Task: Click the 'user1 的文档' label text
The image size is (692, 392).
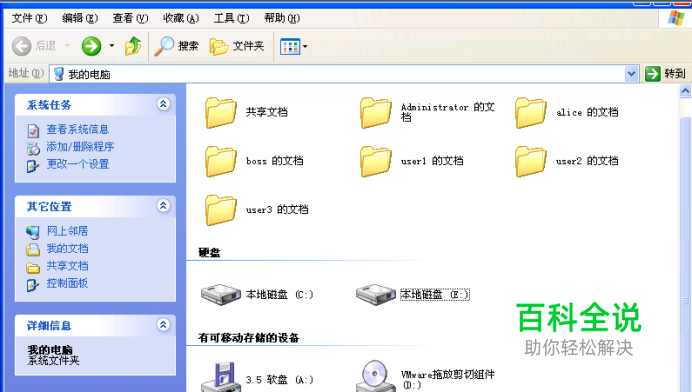Action: [x=432, y=161]
